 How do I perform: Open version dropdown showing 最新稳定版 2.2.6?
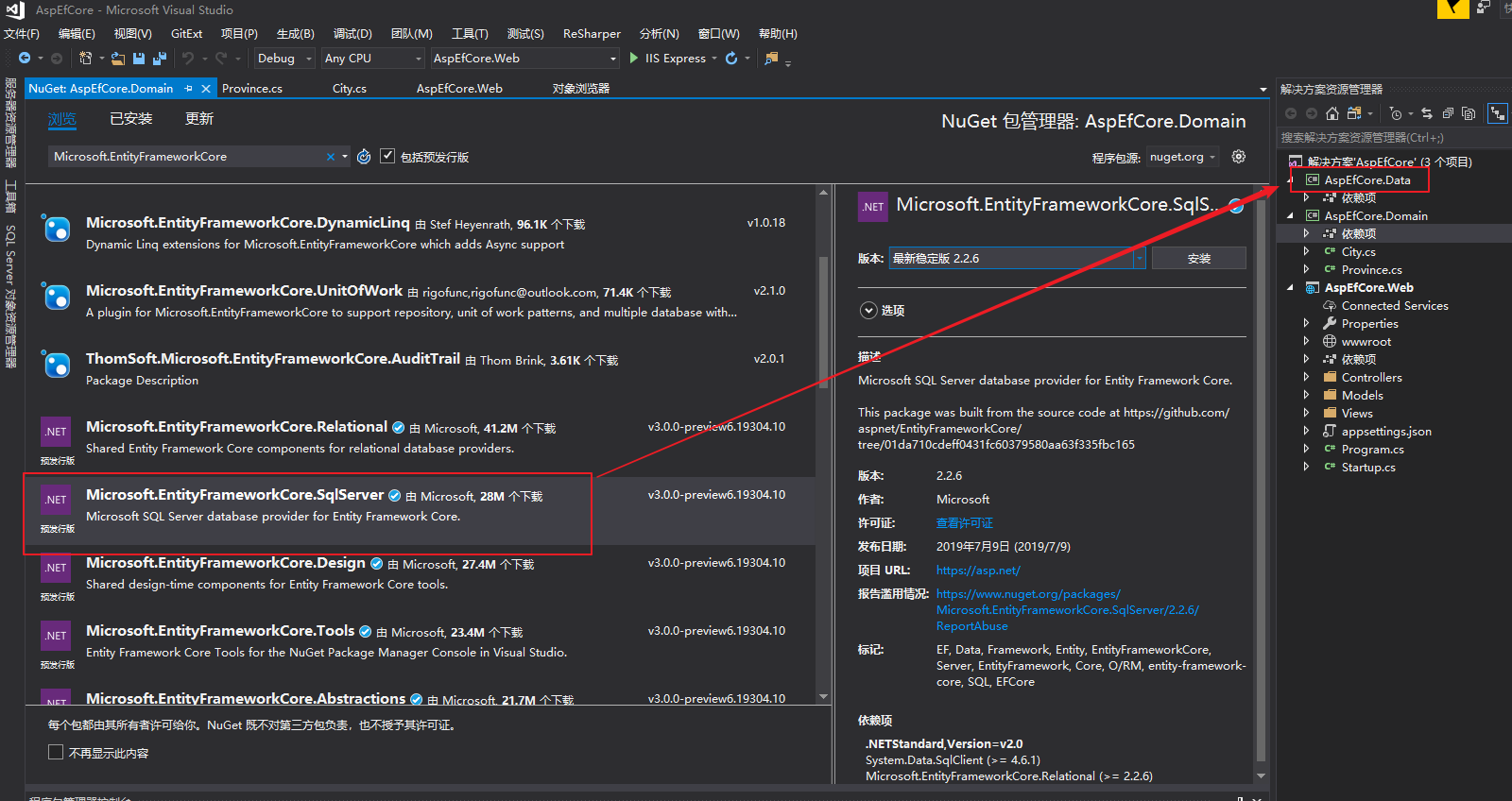1017,258
